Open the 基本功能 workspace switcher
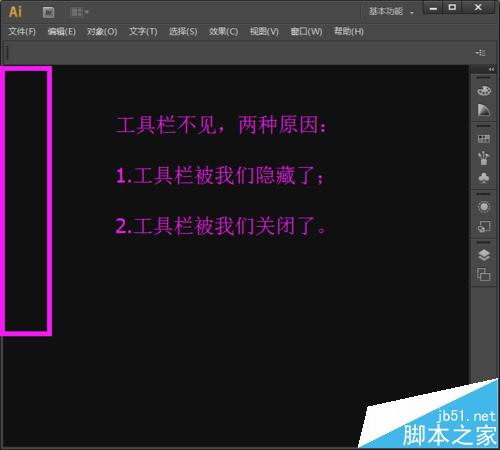This screenshot has width=500, height=450. click(391, 12)
